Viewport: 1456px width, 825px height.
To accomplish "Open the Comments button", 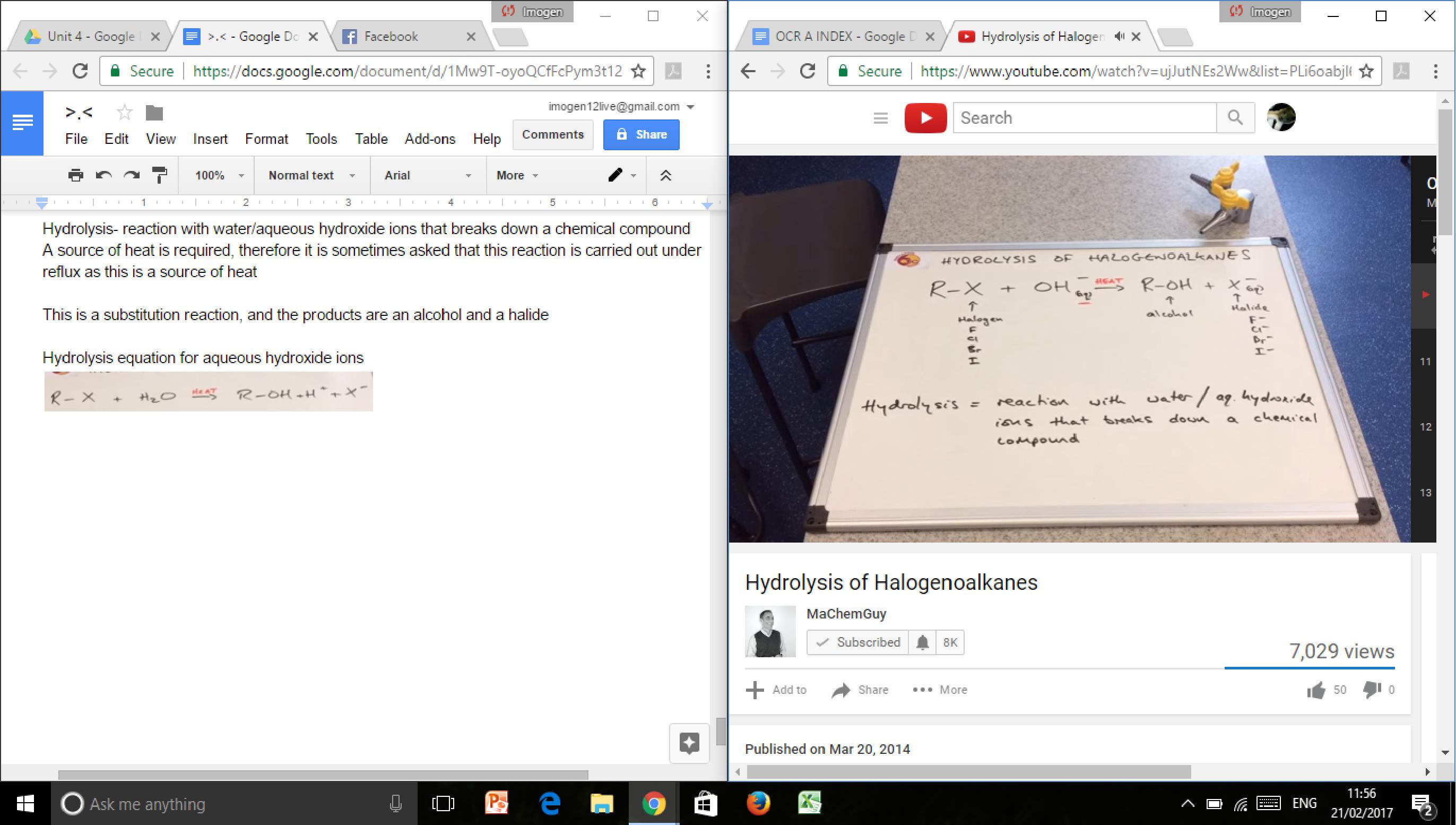I will pos(552,134).
